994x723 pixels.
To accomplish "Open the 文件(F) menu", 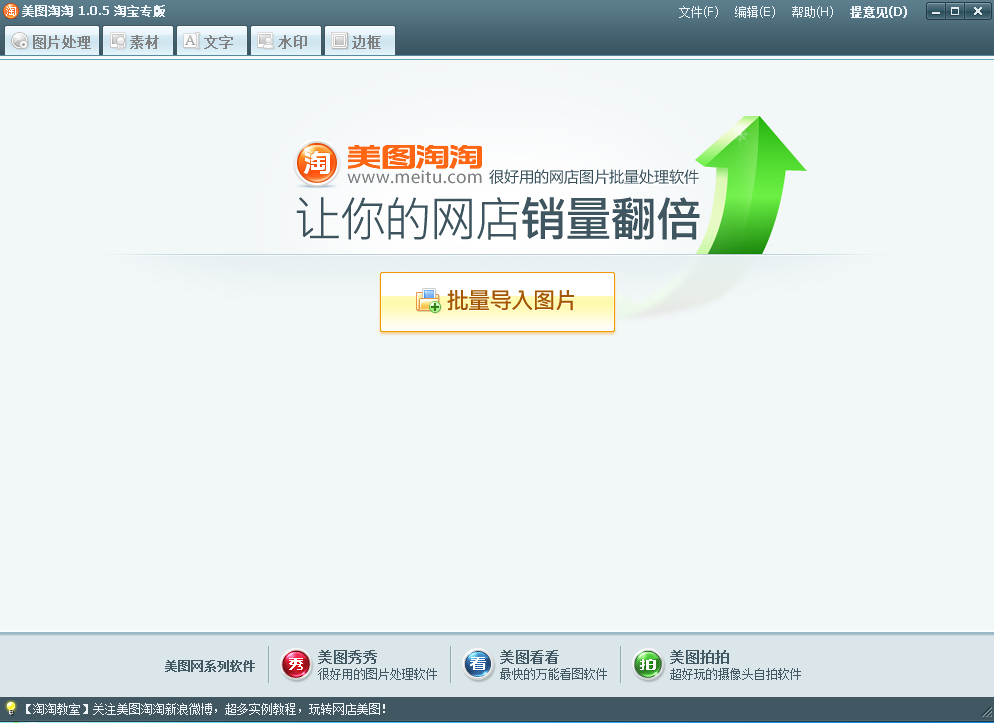I will click(698, 12).
